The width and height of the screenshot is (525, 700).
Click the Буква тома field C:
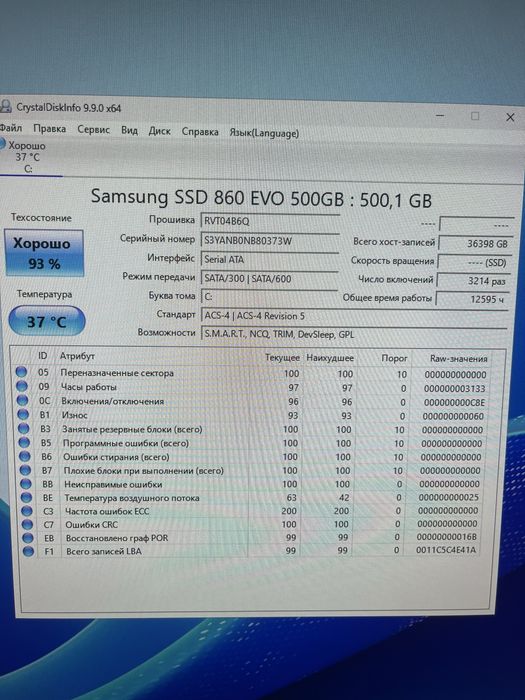pos(269,297)
